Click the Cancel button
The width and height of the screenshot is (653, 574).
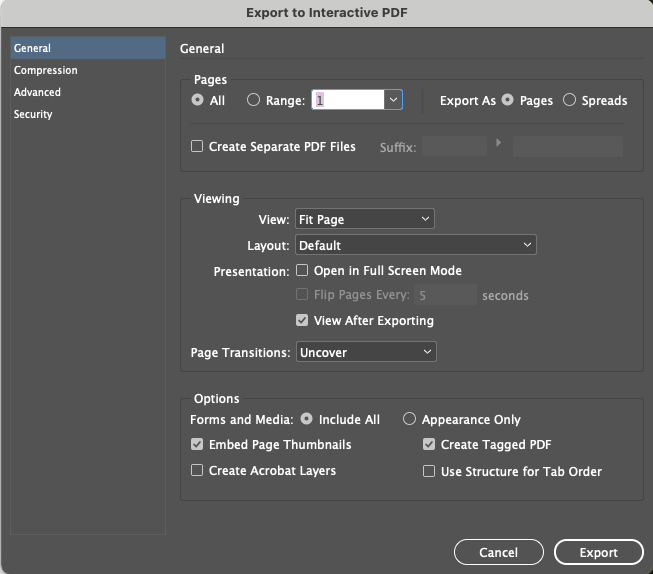[498, 552]
